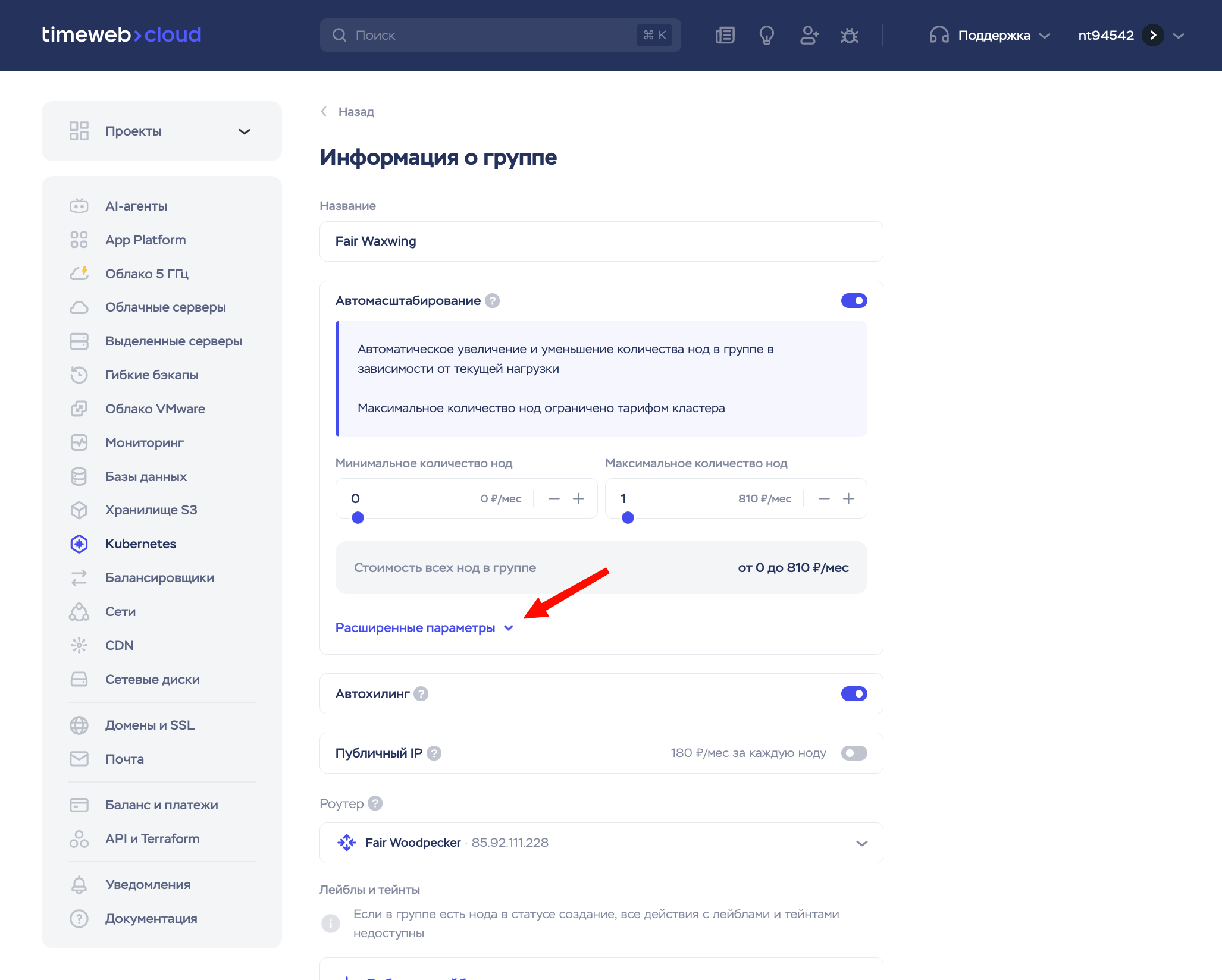Click the minimum node count slider handle
Screen dimensions: 1222x980
358,518
